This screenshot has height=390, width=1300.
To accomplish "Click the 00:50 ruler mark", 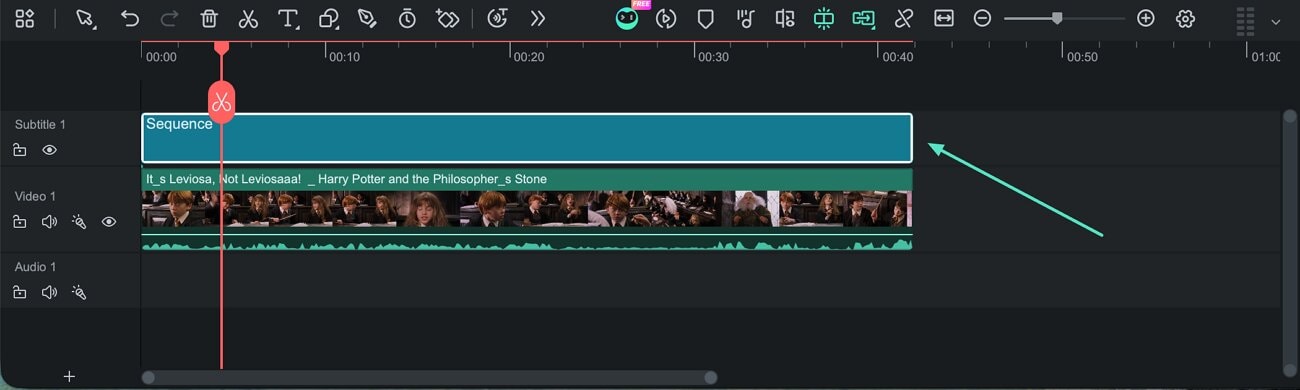I will tap(1082, 57).
